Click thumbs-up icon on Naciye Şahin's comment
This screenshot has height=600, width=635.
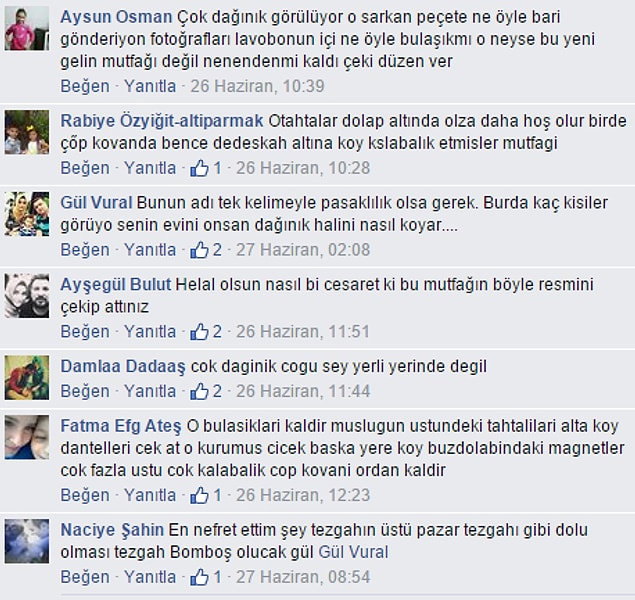pos(199,577)
